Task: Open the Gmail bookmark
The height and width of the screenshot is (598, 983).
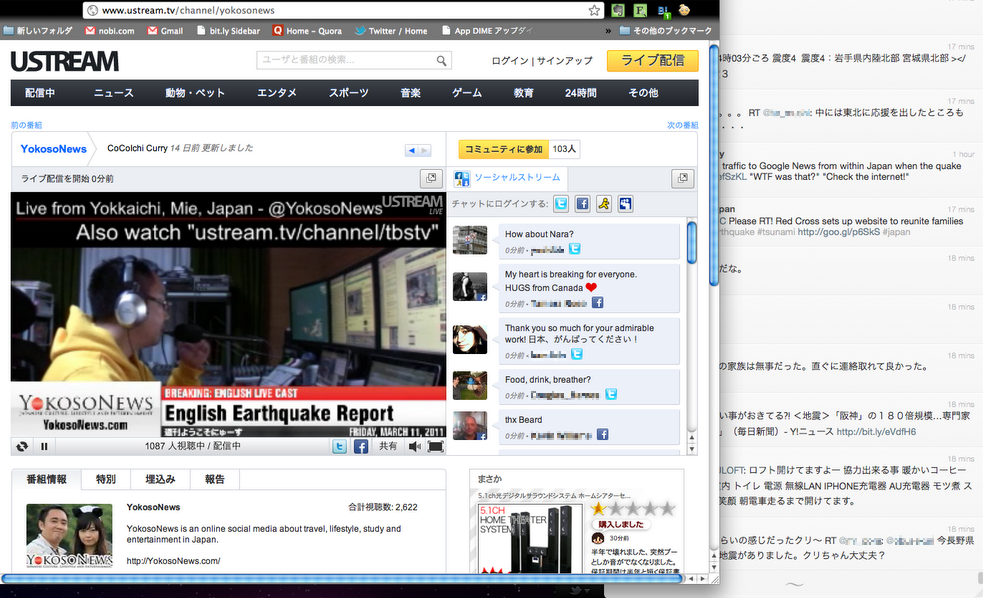Action: 166,31
